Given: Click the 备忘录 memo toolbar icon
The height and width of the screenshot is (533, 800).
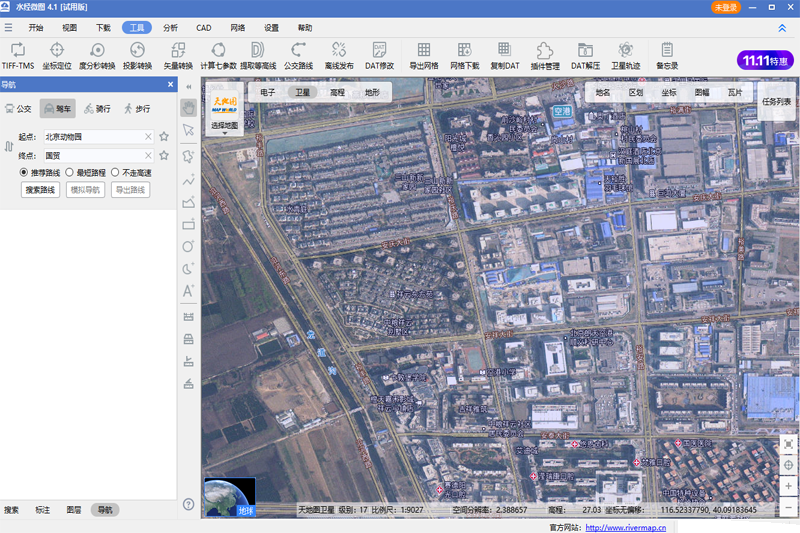Looking at the screenshot, I should pyautogui.click(x=667, y=50).
